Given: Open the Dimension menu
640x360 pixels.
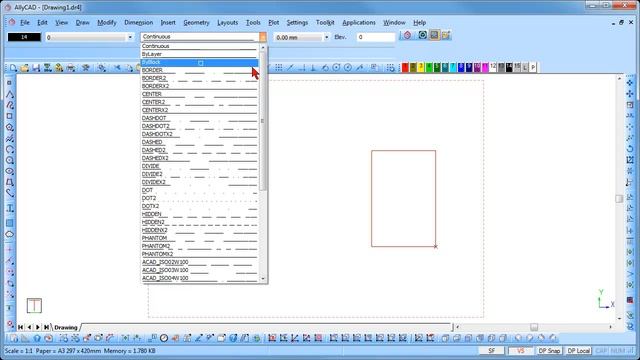Looking at the screenshot, I should click(x=138, y=22).
